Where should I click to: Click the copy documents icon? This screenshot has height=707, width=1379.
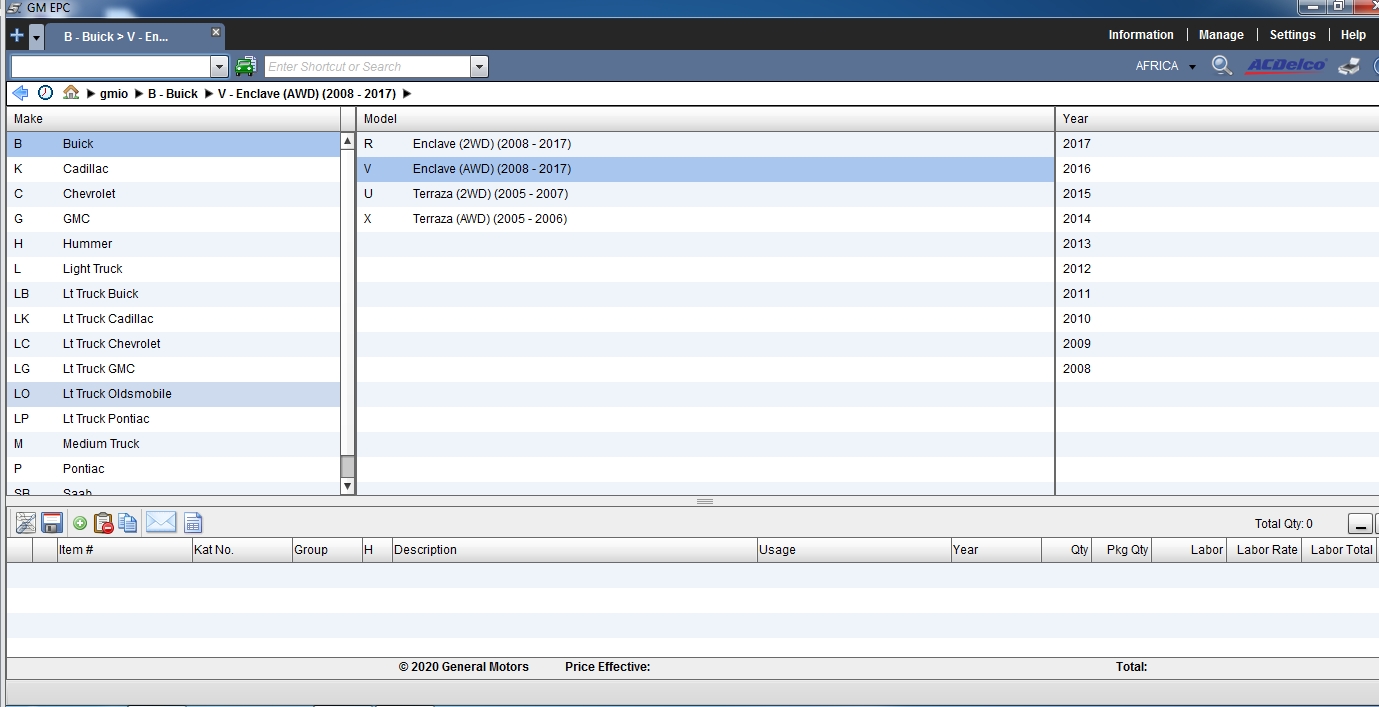pyautogui.click(x=128, y=523)
